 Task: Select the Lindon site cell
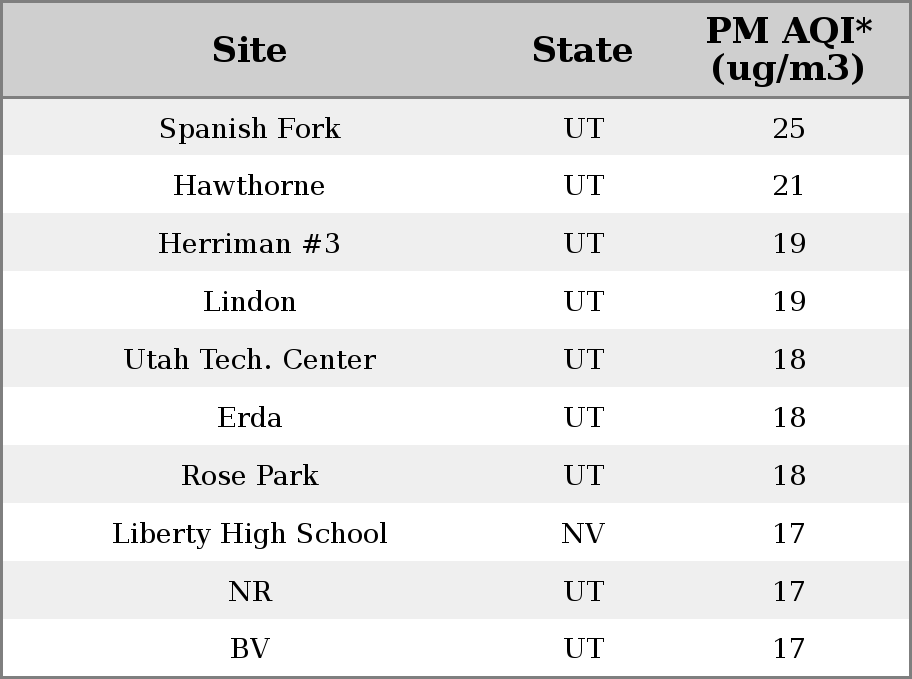pos(250,301)
